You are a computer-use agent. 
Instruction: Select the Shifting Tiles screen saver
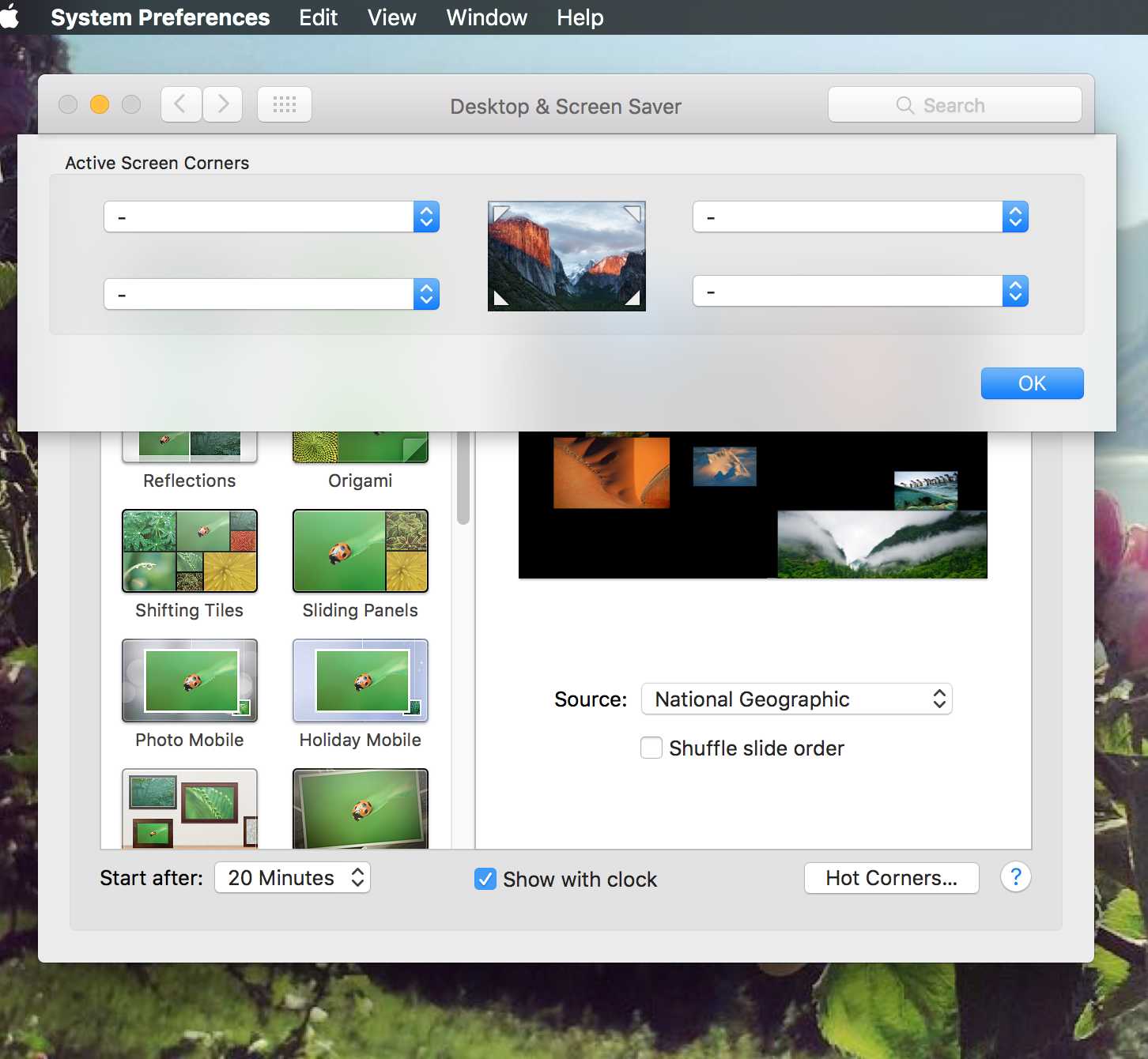pos(190,552)
